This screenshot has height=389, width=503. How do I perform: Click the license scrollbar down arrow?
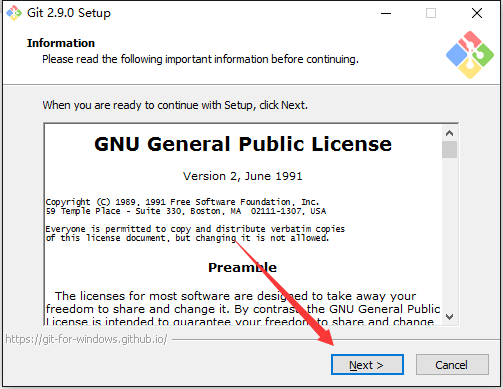coord(449,317)
